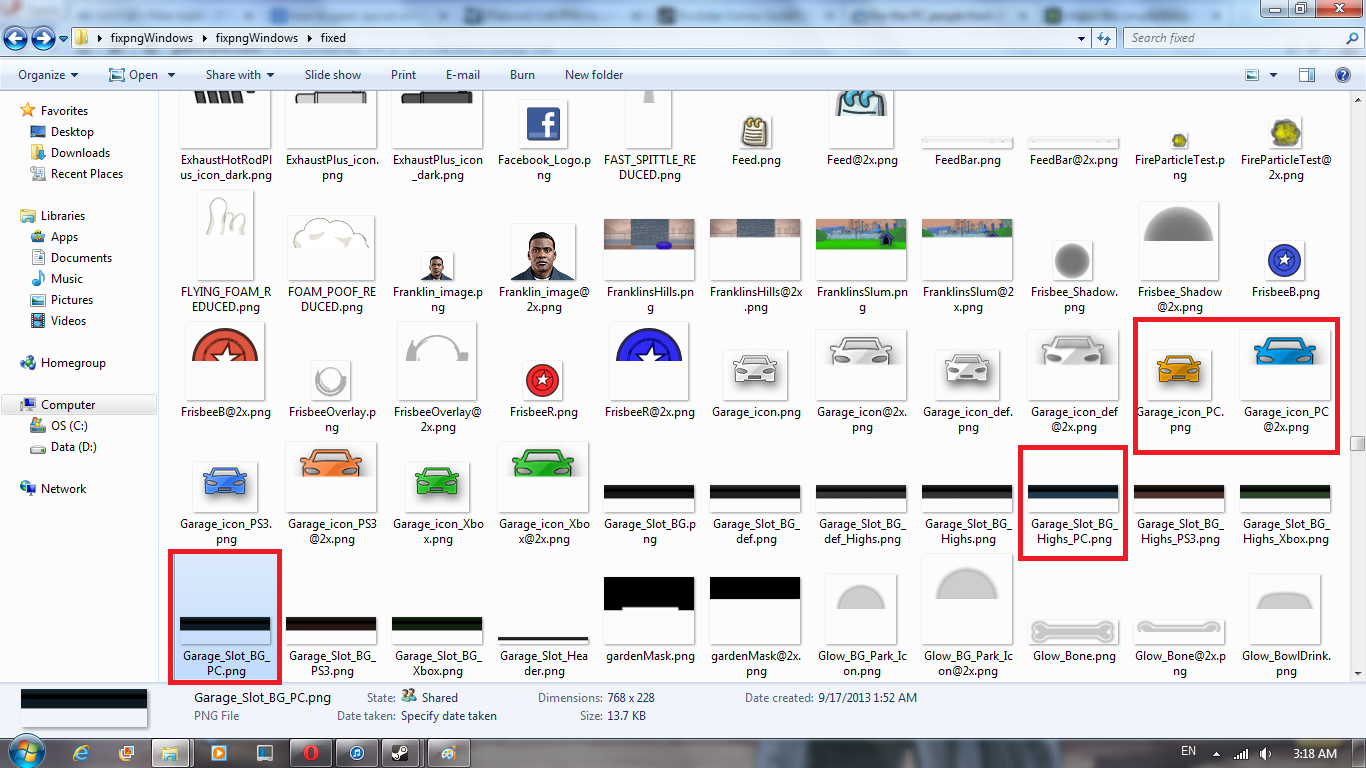This screenshot has width=1366, height=768.
Task: Toggle the preview pane icon
Action: tap(1306, 75)
